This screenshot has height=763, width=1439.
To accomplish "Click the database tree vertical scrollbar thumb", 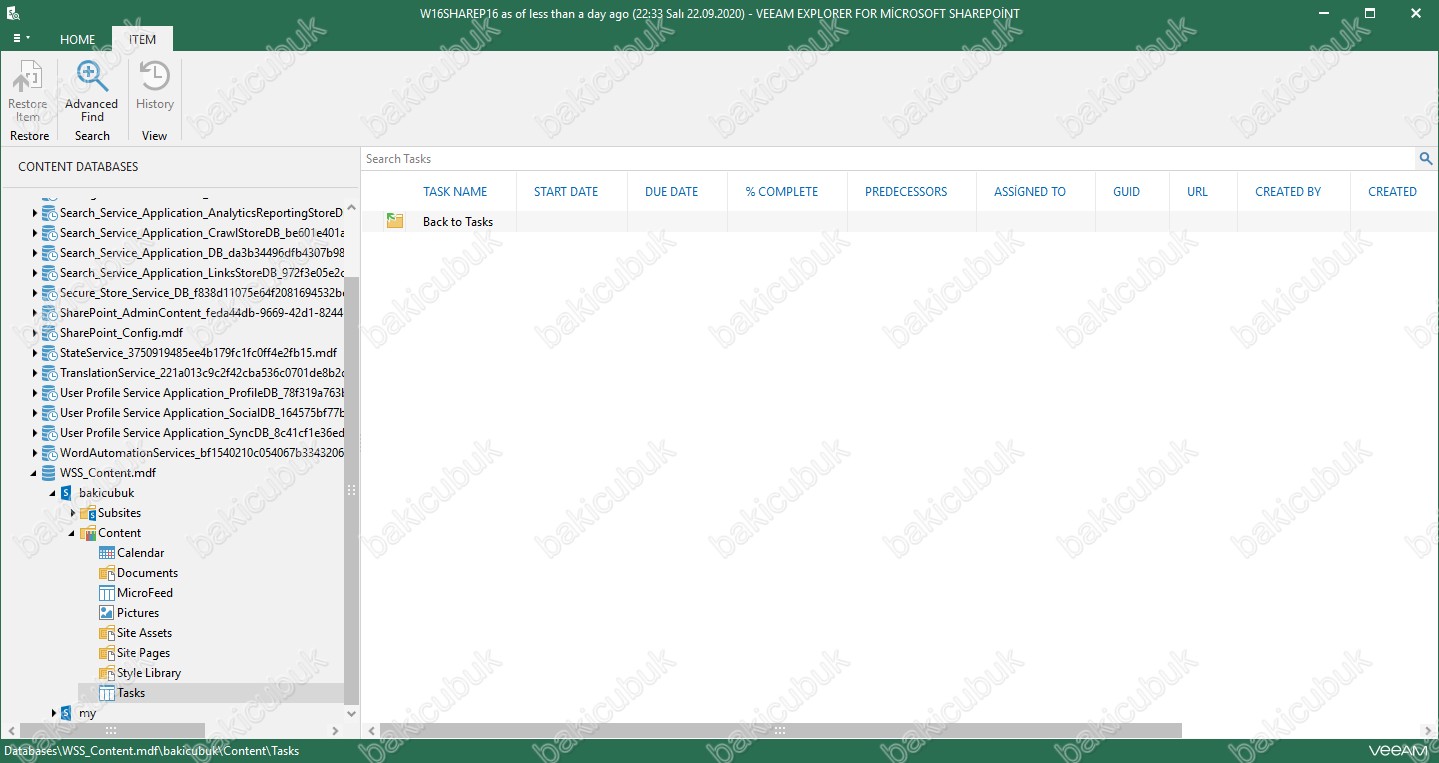I will tap(350, 490).
